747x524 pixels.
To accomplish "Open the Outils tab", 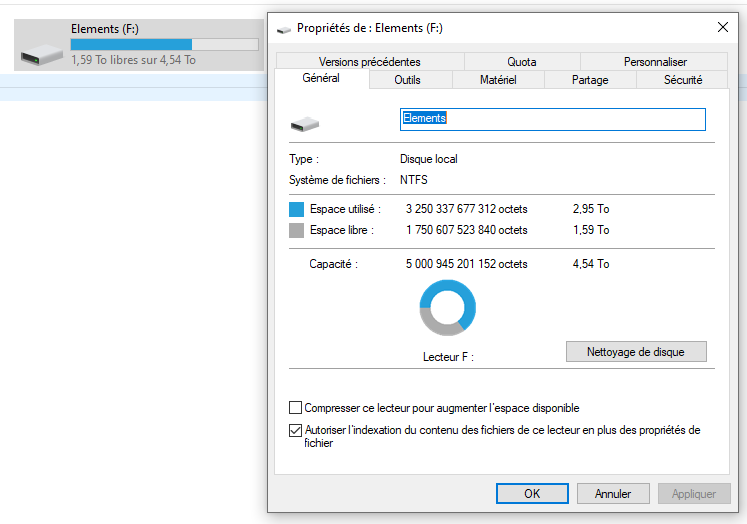I will coord(407,80).
